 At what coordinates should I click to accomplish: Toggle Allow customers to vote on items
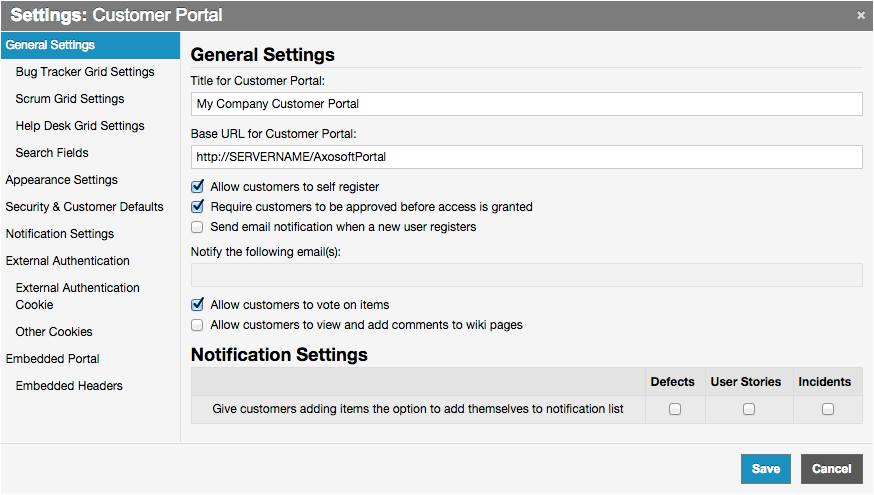(198, 305)
